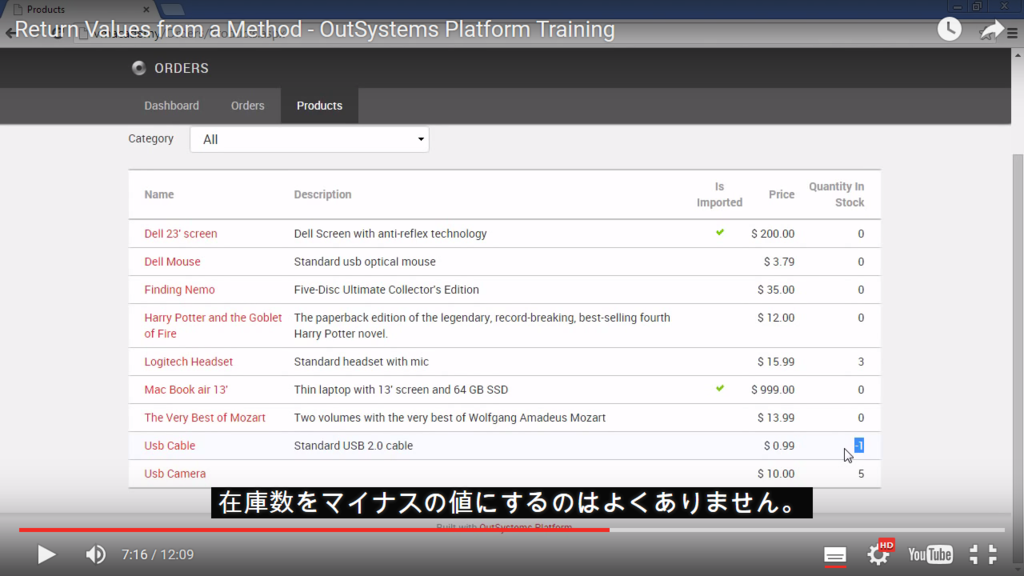Screen dimensions: 1024x576
Task: Click the video title text at top
Action: [x=315, y=29]
